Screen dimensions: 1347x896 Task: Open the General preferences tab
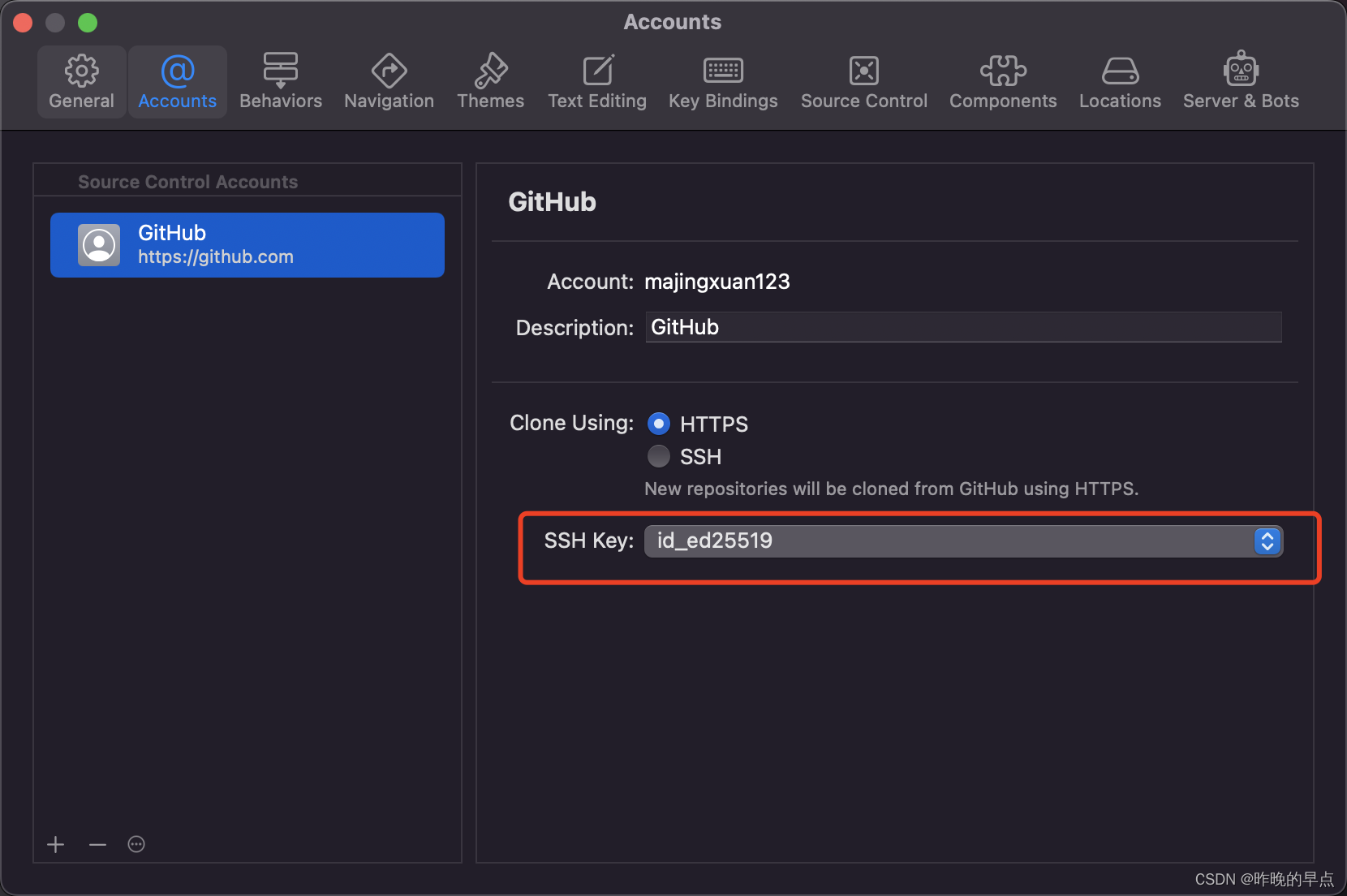[x=81, y=82]
